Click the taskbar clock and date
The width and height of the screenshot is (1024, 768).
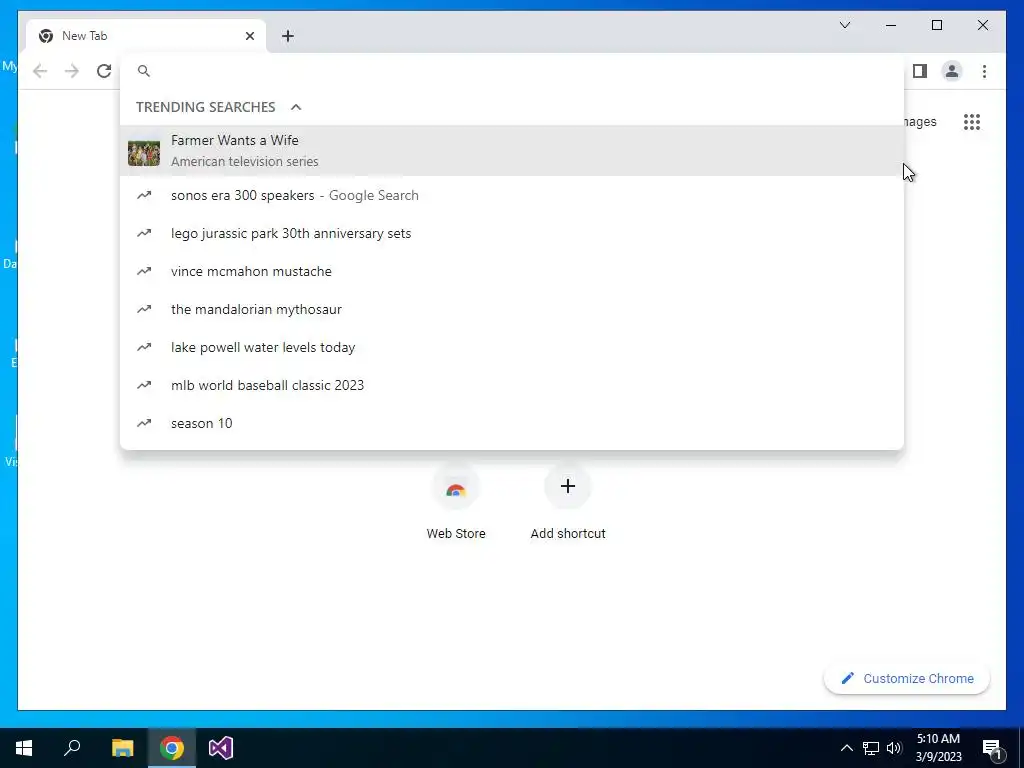[938, 748]
